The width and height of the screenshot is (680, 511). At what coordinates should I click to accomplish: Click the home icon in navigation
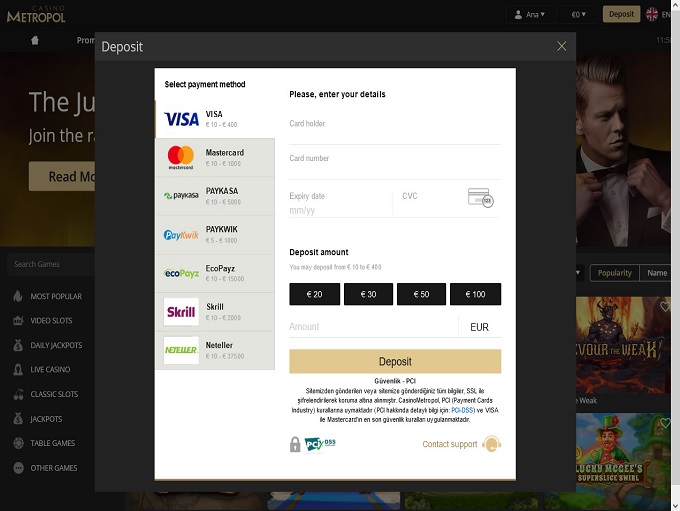click(x=36, y=41)
